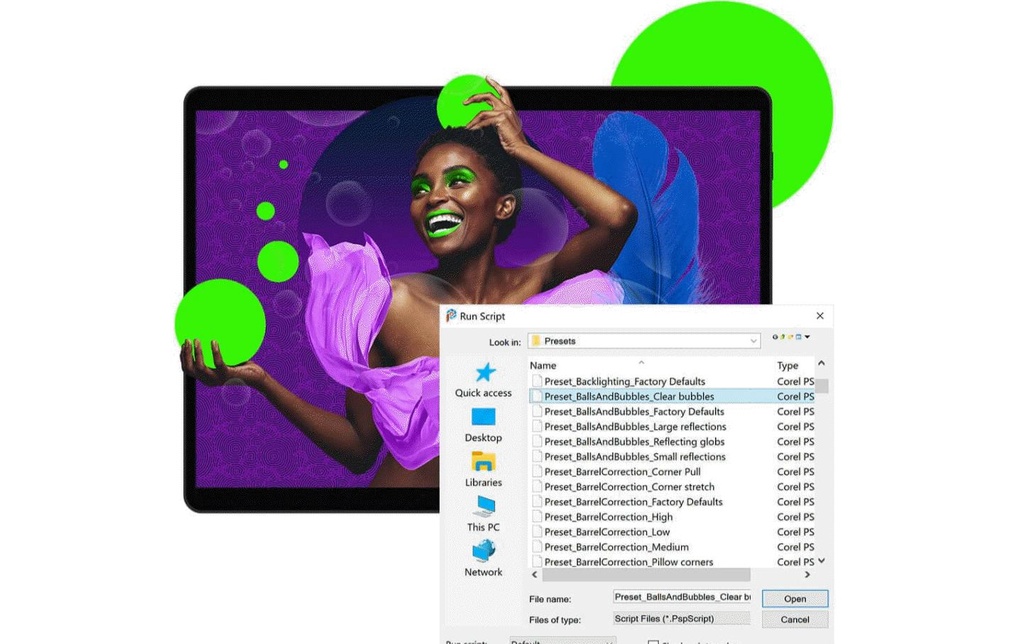Click the horizontal scrollbar right arrow
The height and width of the screenshot is (644, 1024).
807,575
